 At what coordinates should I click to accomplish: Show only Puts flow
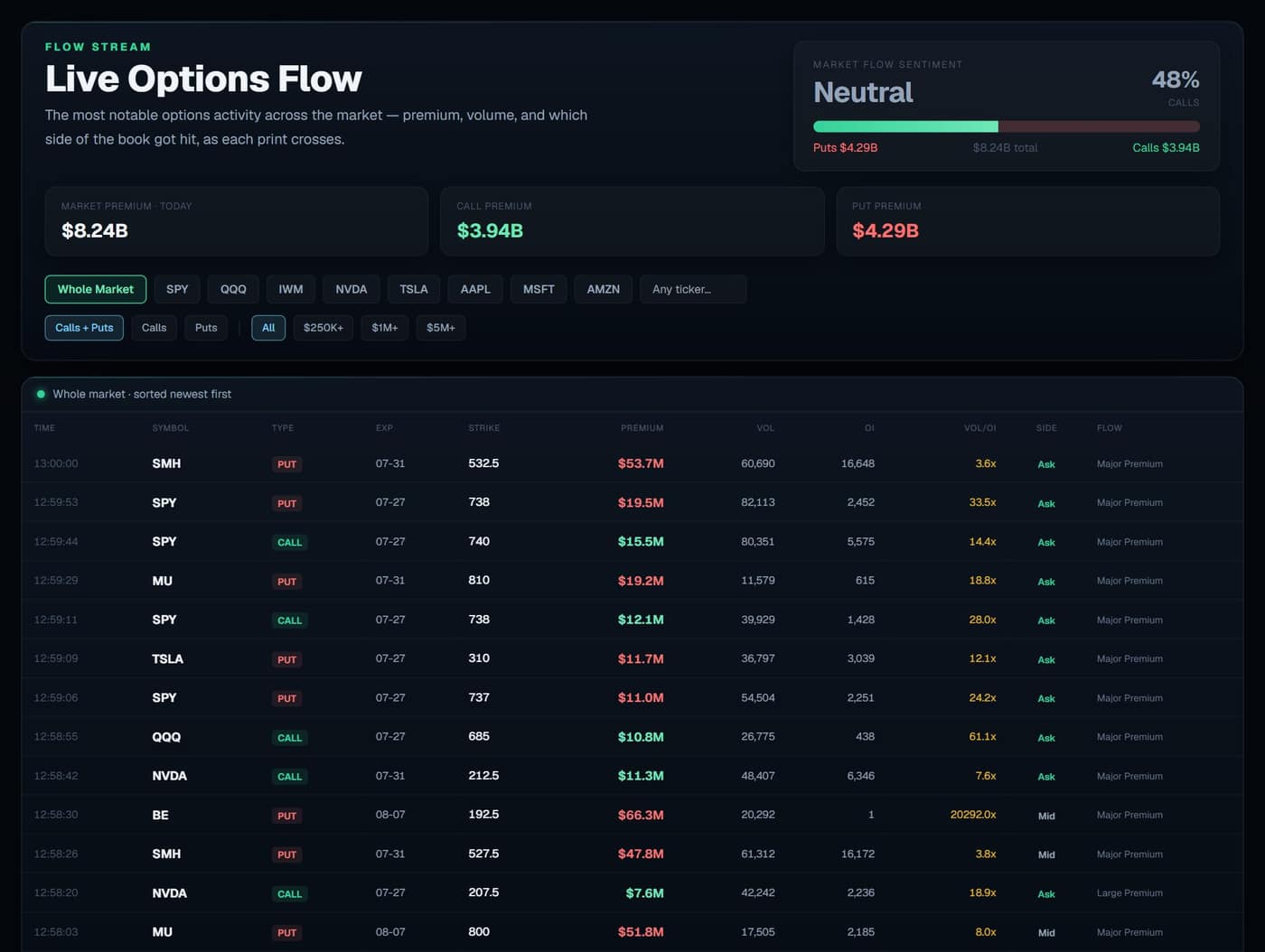point(206,328)
